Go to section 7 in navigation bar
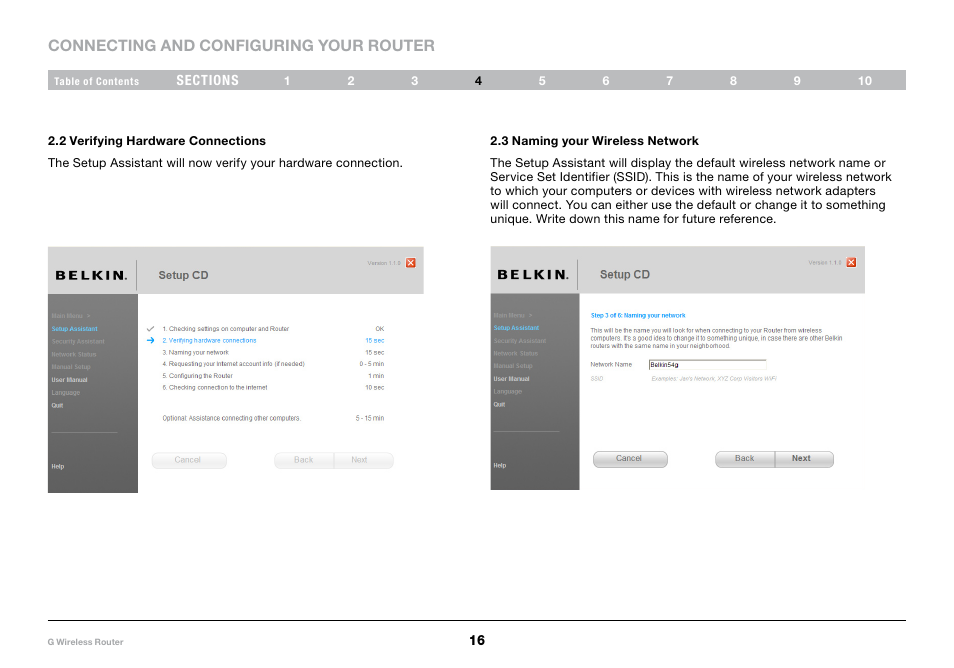The width and height of the screenshot is (954, 668). coord(669,81)
